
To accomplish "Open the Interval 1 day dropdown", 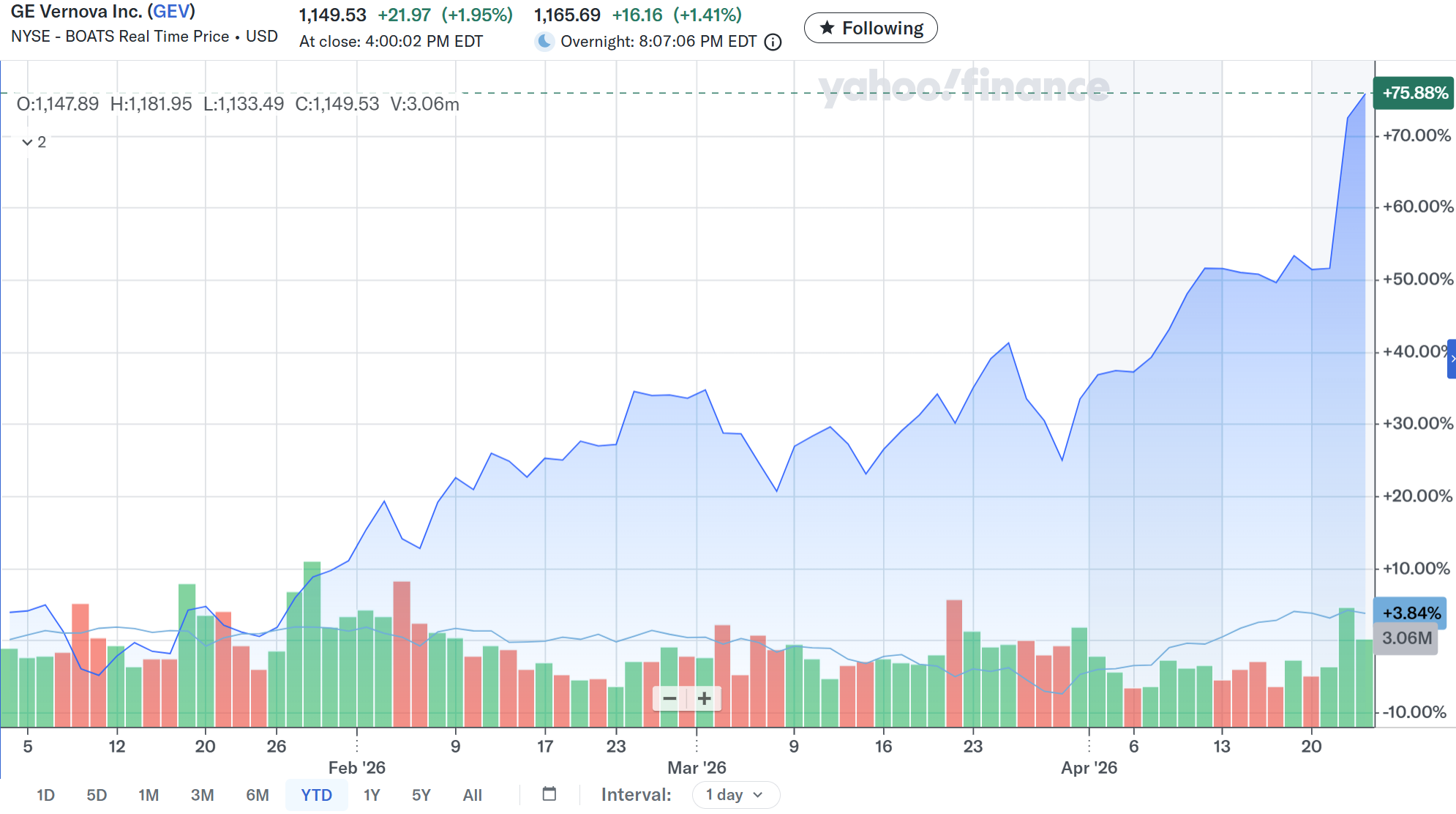I will tap(735, 794).
